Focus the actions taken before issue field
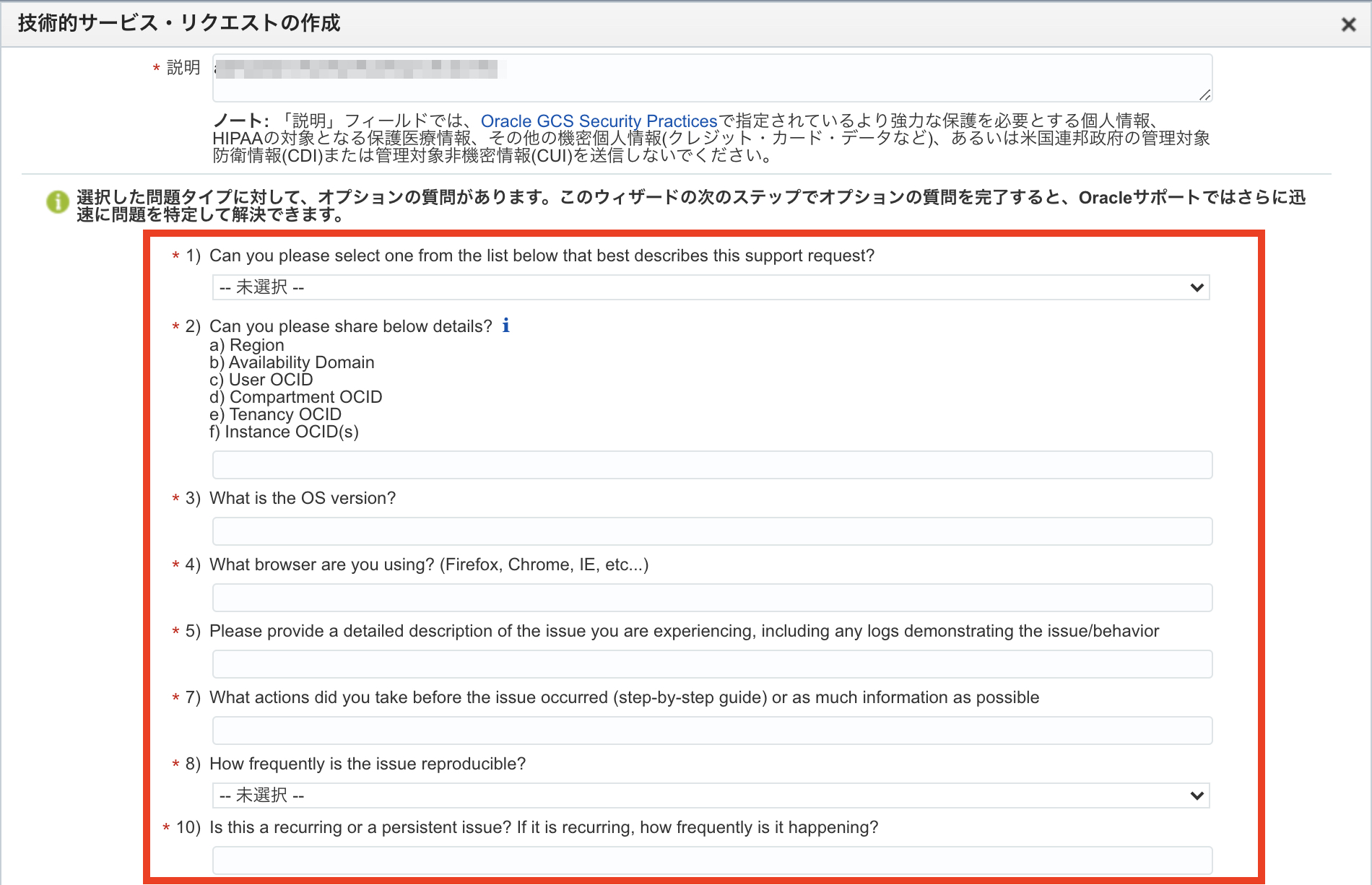This screenshot has width=1372, height=885. click(711, 731)
